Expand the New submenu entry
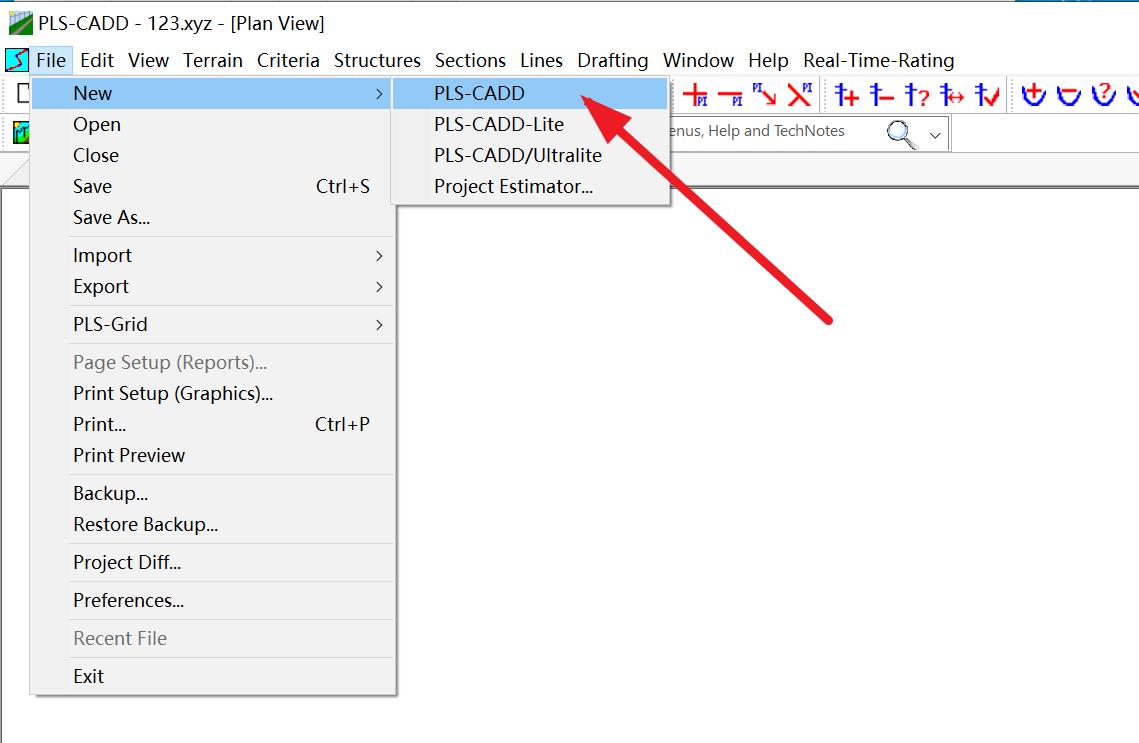This screenshot has height=743, width=1139. click(x=211, y=93)
